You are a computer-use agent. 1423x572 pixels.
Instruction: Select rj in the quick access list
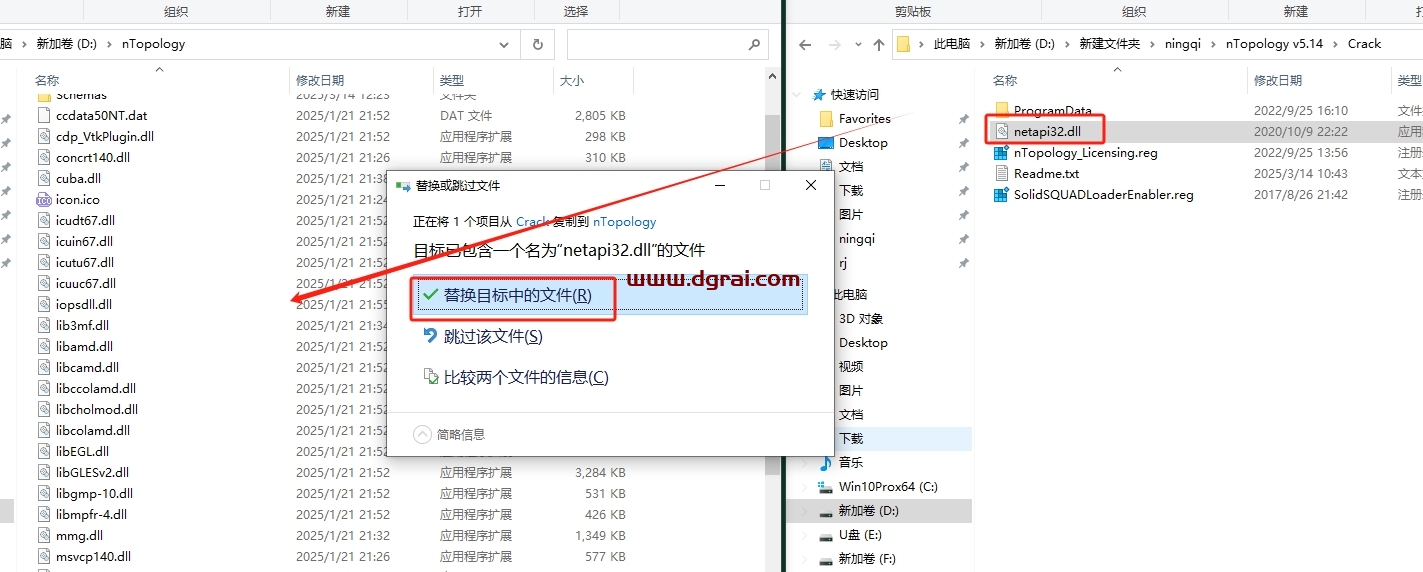coord(844,263)
